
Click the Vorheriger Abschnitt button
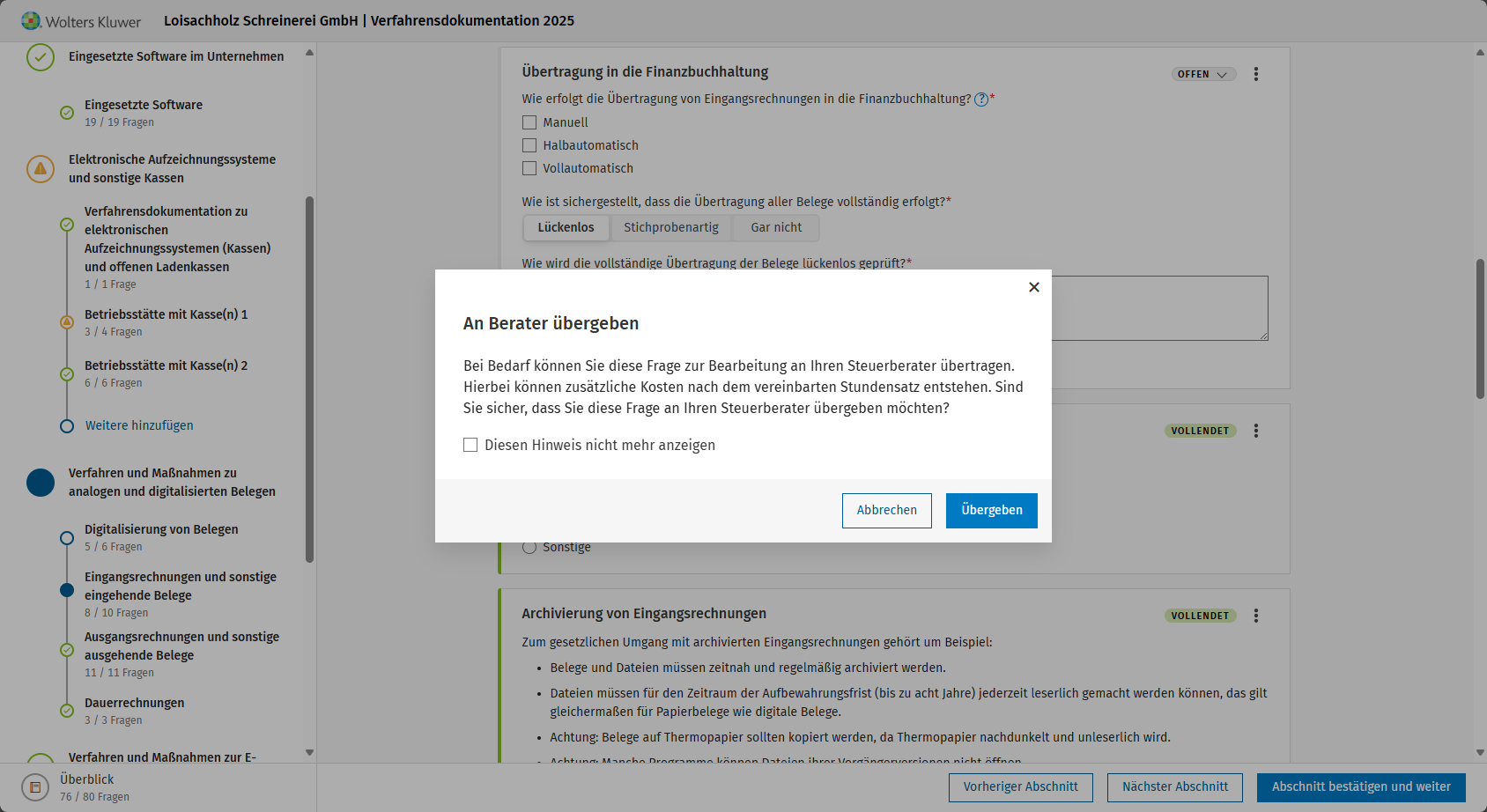point(1021,787)
